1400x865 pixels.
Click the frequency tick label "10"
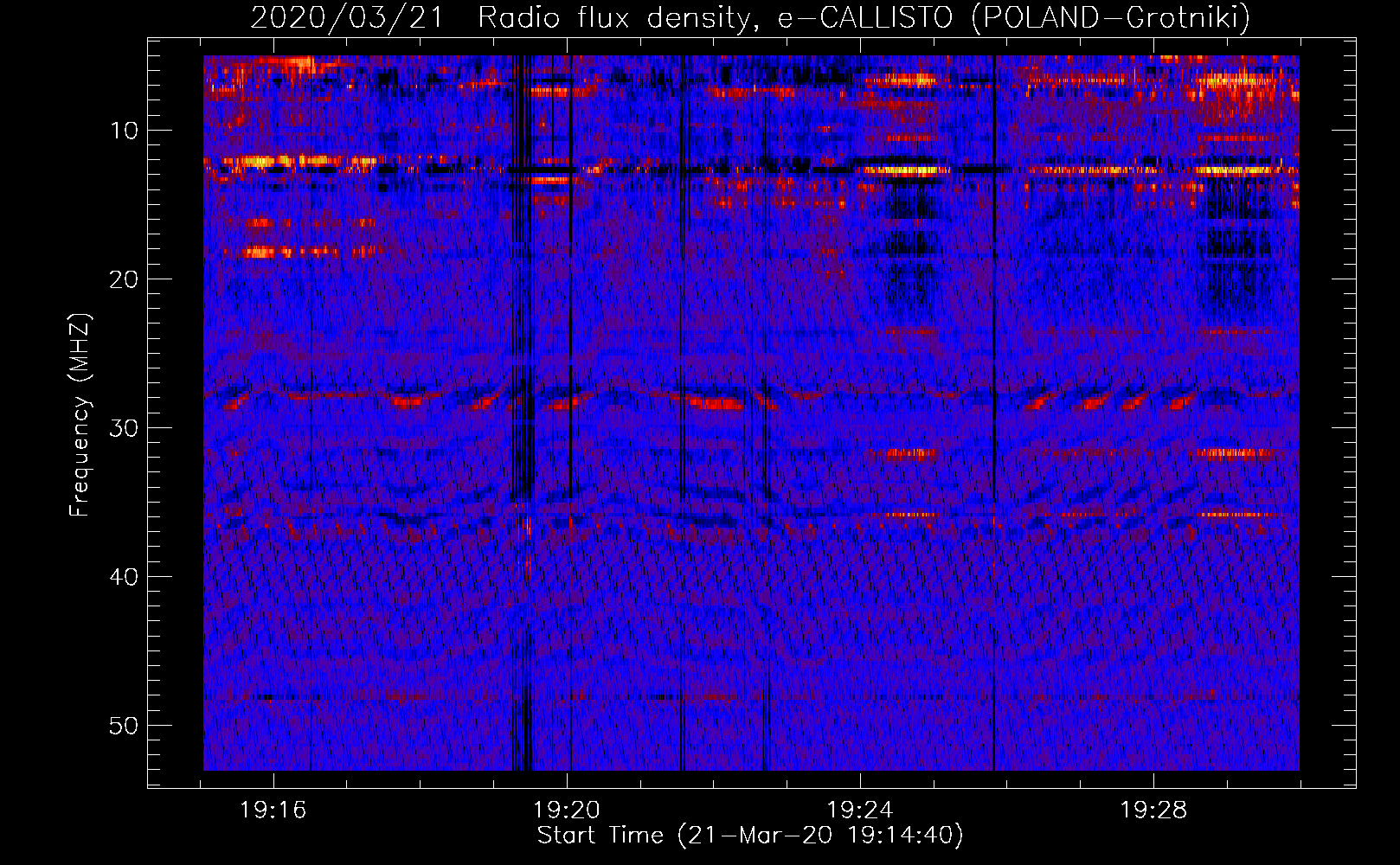tap(124, 131)
